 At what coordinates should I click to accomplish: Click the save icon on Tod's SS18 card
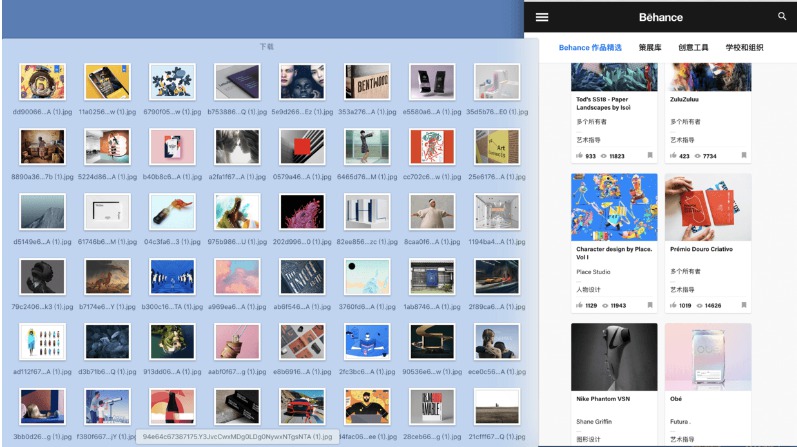(650, 155)
